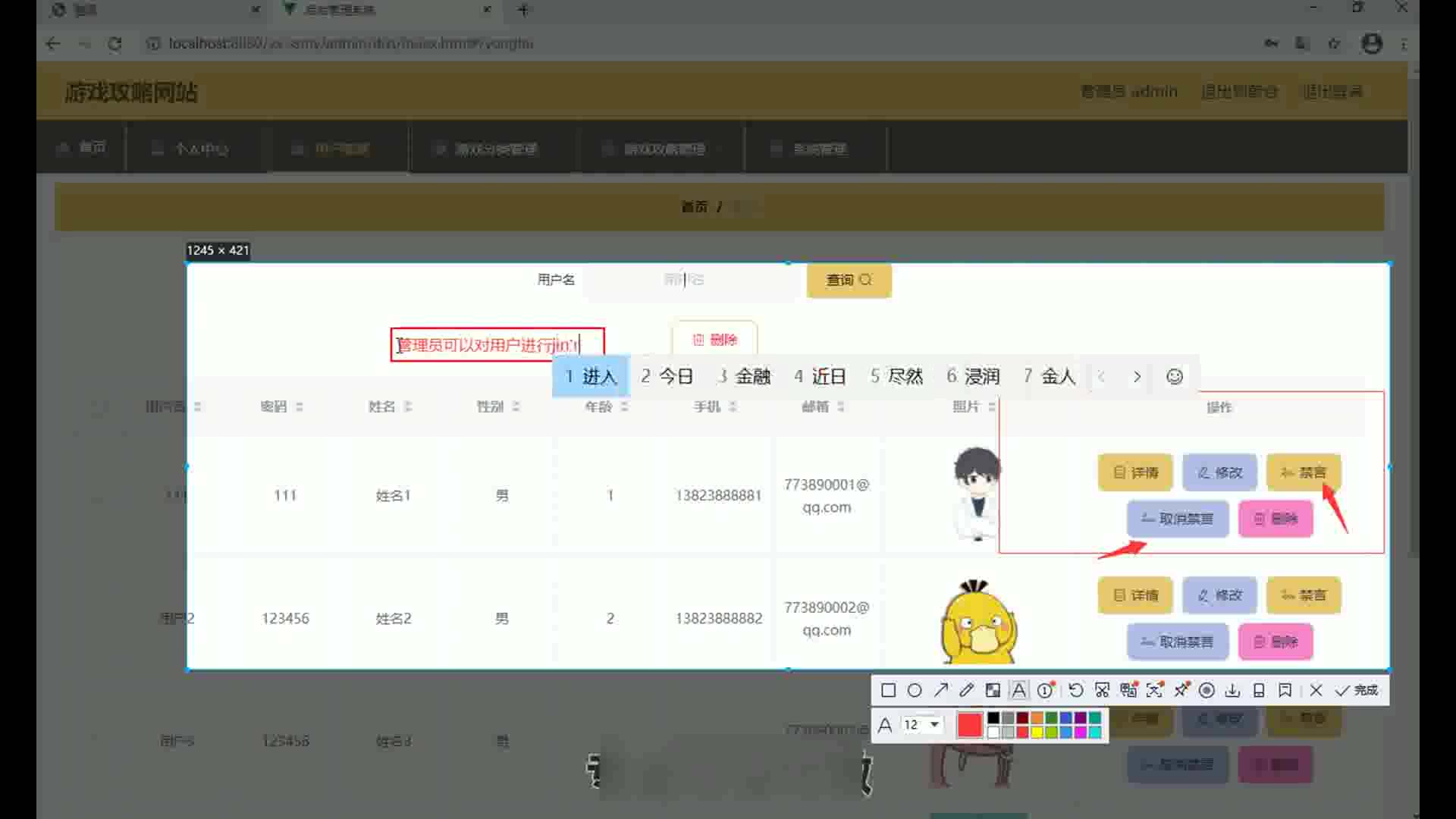Choose the arrow drawing tool

click(x=940, y=690)
